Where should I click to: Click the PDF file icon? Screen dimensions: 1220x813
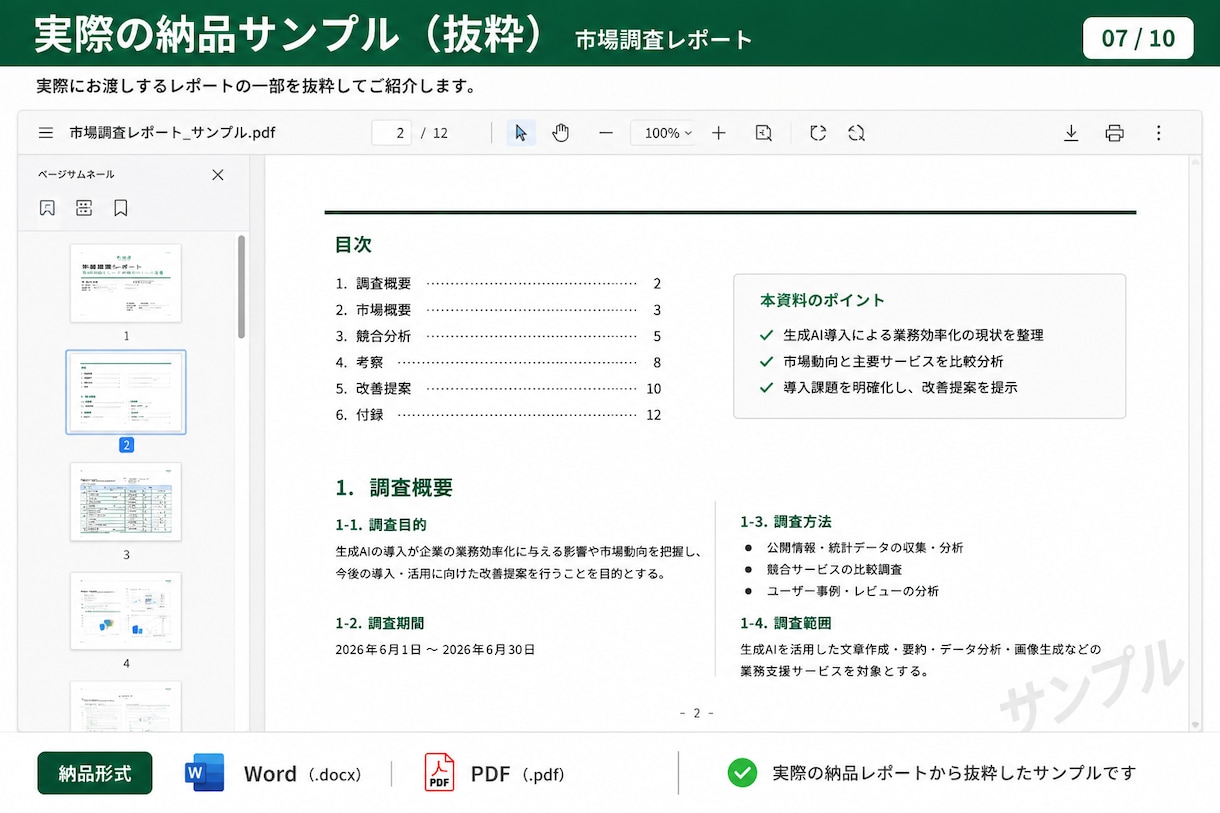pos(439,773)
